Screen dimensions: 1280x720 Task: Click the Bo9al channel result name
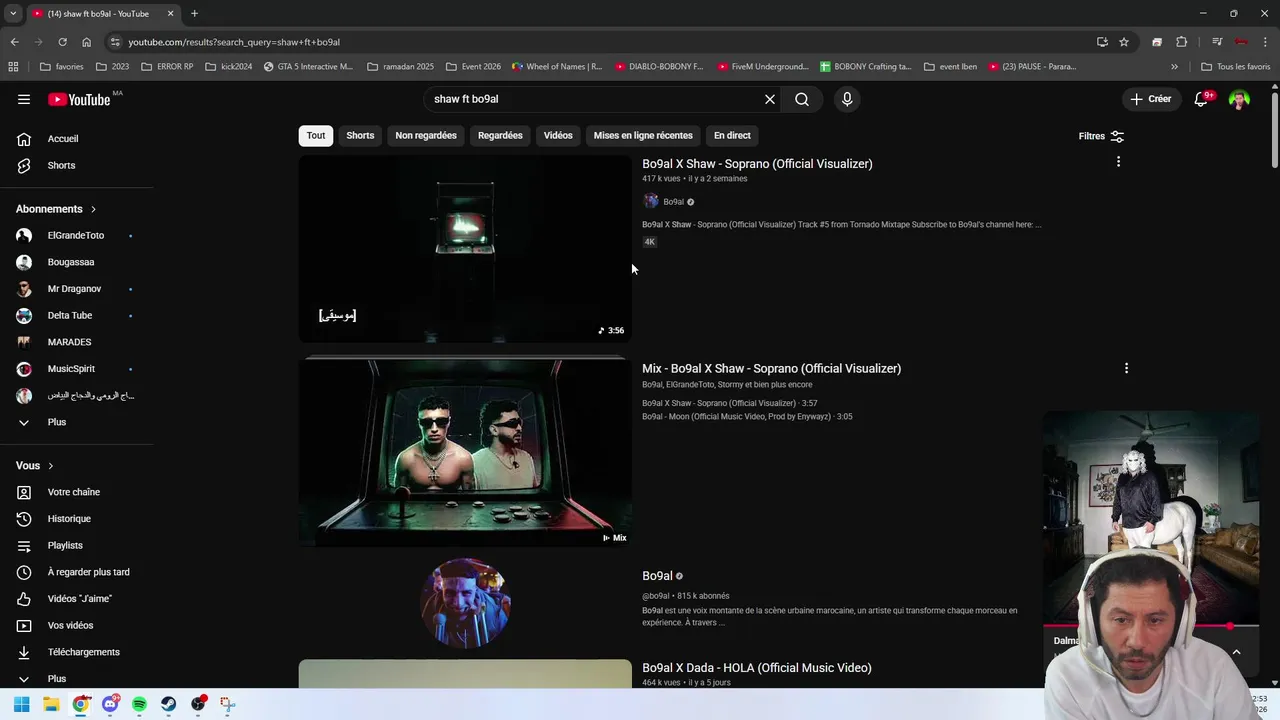pyautogui.click(x=657, y=576)
